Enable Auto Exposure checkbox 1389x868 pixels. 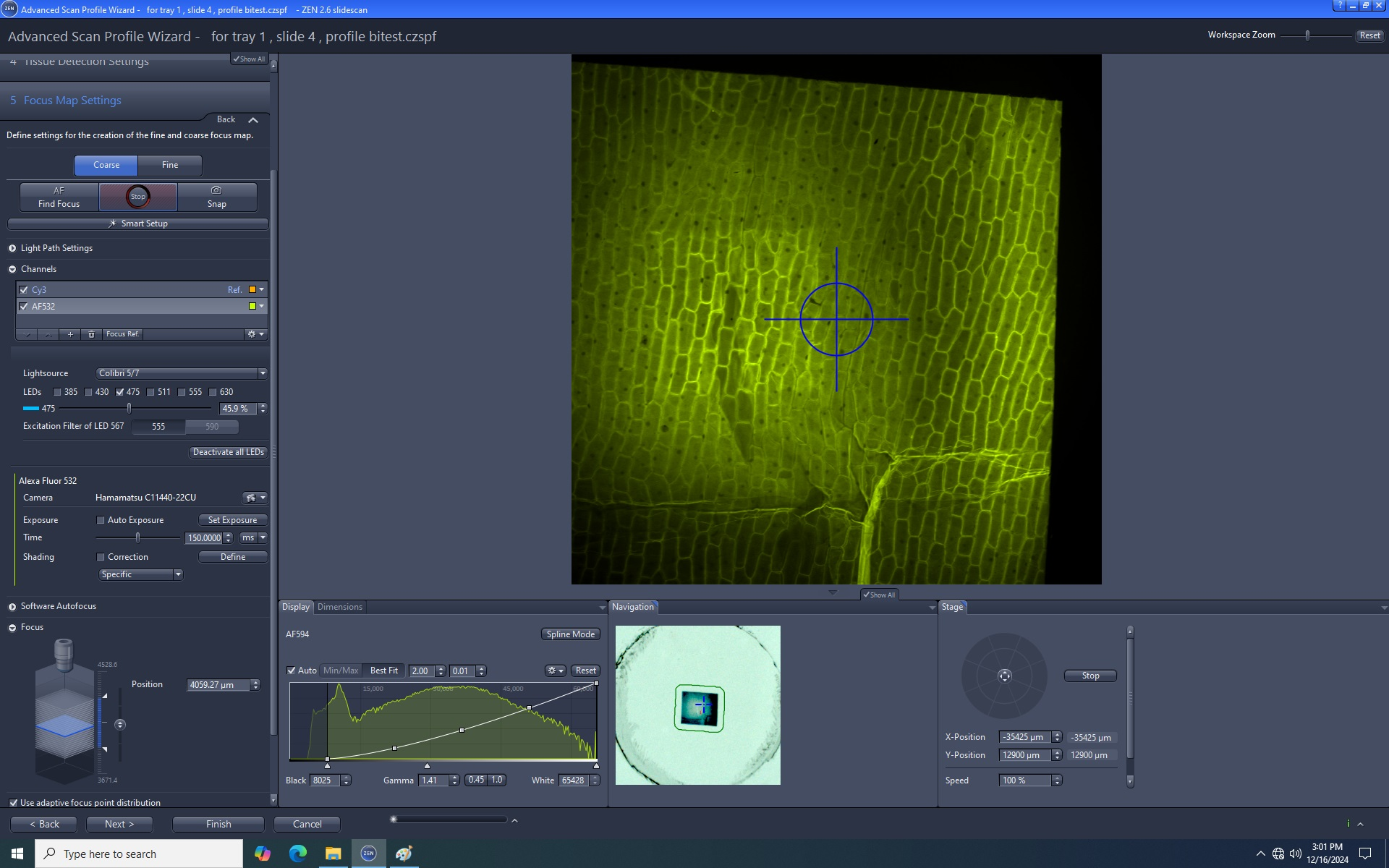pyautogui.click(x=101, y=520)
